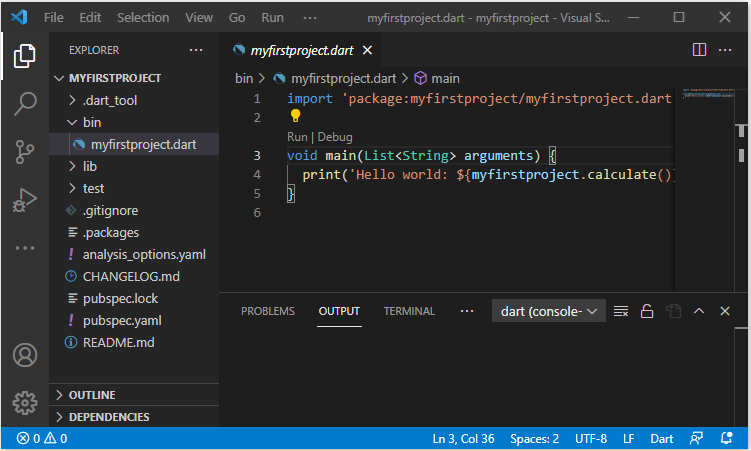The height and width of the screenshot is (451, 751).
Task: Split the editor to the right
Action: pos(699,50)
